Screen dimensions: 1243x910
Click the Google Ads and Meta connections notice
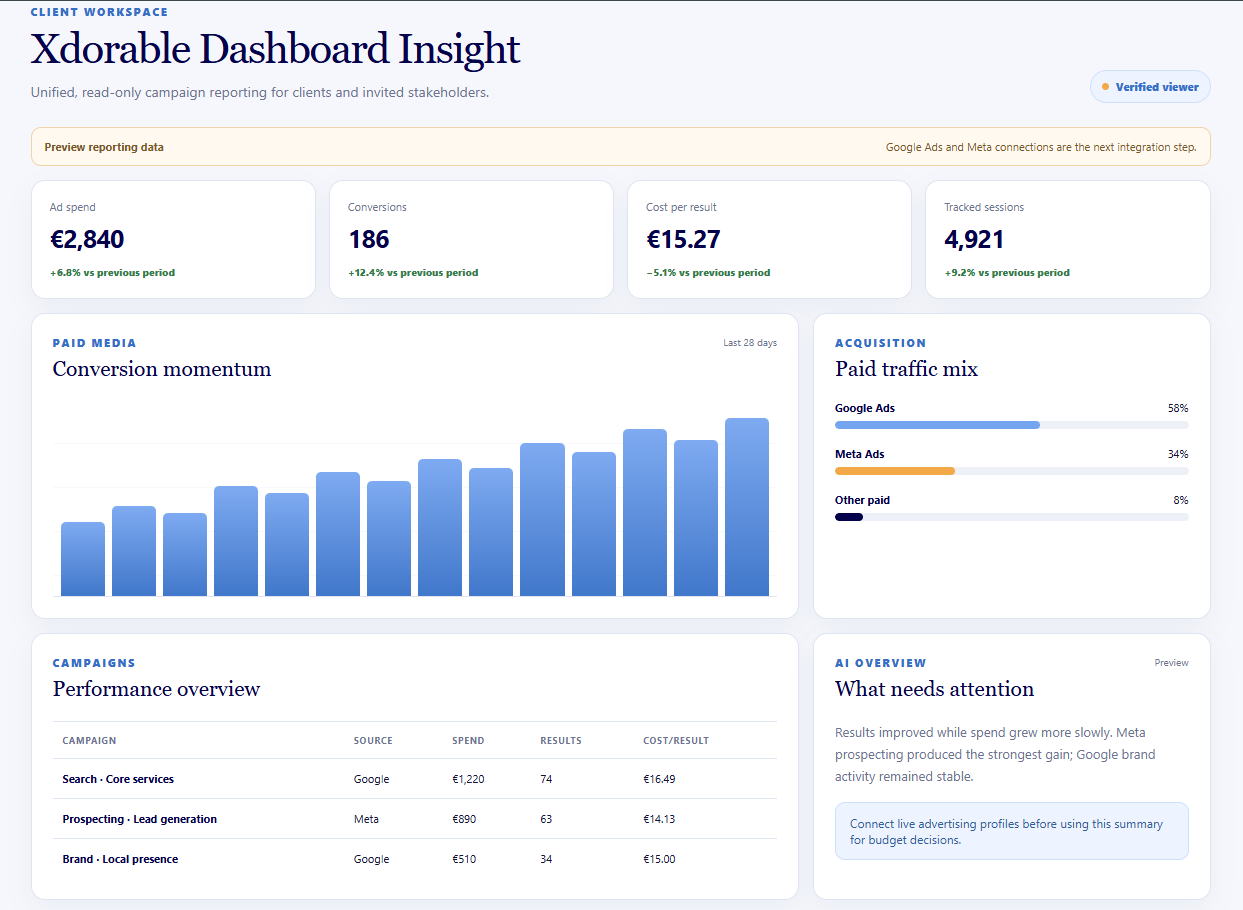tap(1041, 147)
